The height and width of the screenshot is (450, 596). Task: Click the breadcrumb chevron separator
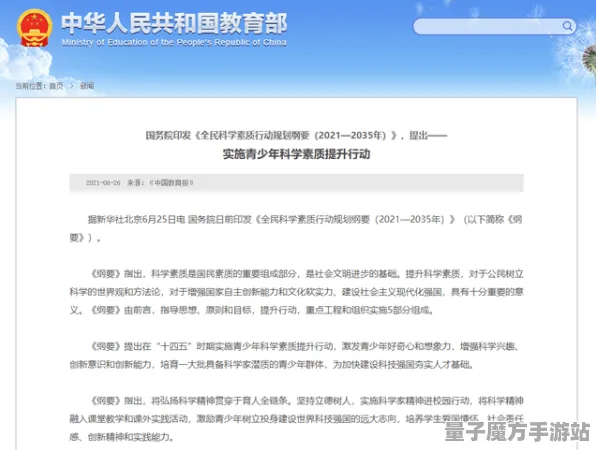tap(72, 86)
